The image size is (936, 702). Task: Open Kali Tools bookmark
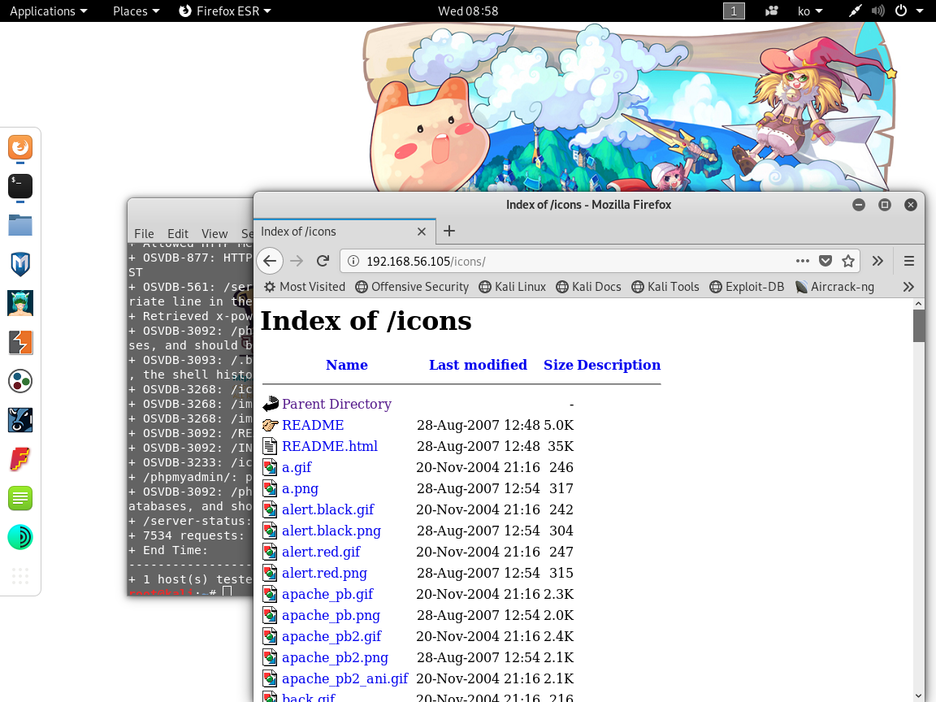(x=665, y=287)
